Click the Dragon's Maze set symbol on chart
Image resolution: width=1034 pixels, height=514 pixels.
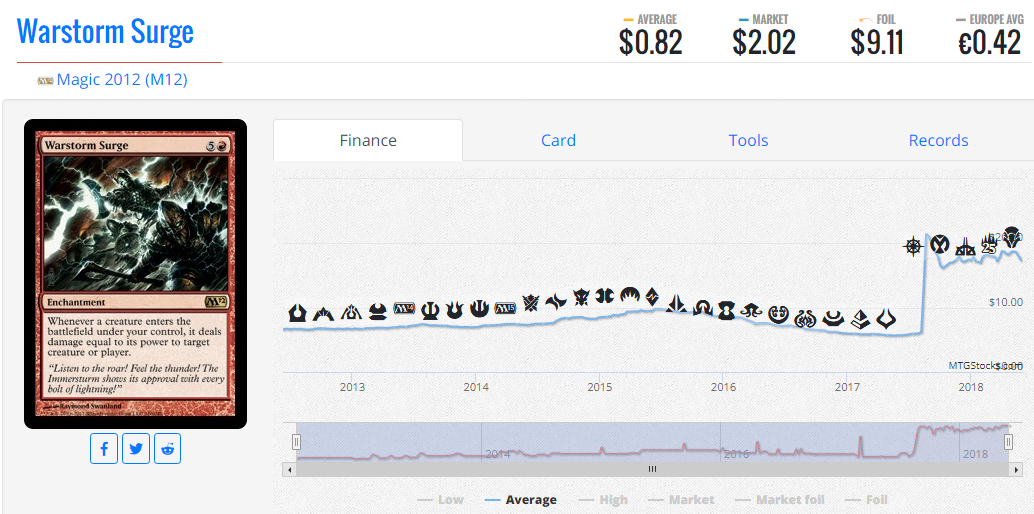[351, 312]
